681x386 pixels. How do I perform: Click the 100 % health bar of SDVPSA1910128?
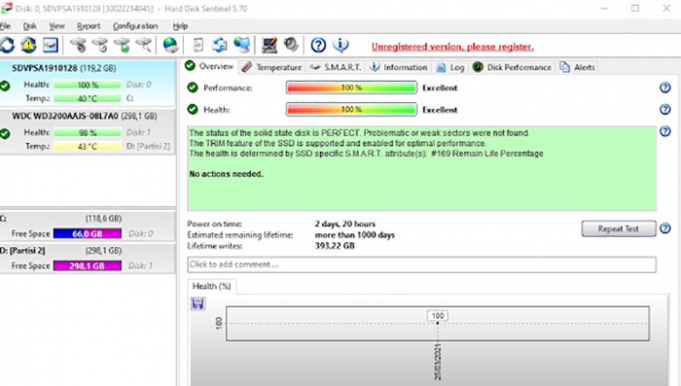pos(87,85)
